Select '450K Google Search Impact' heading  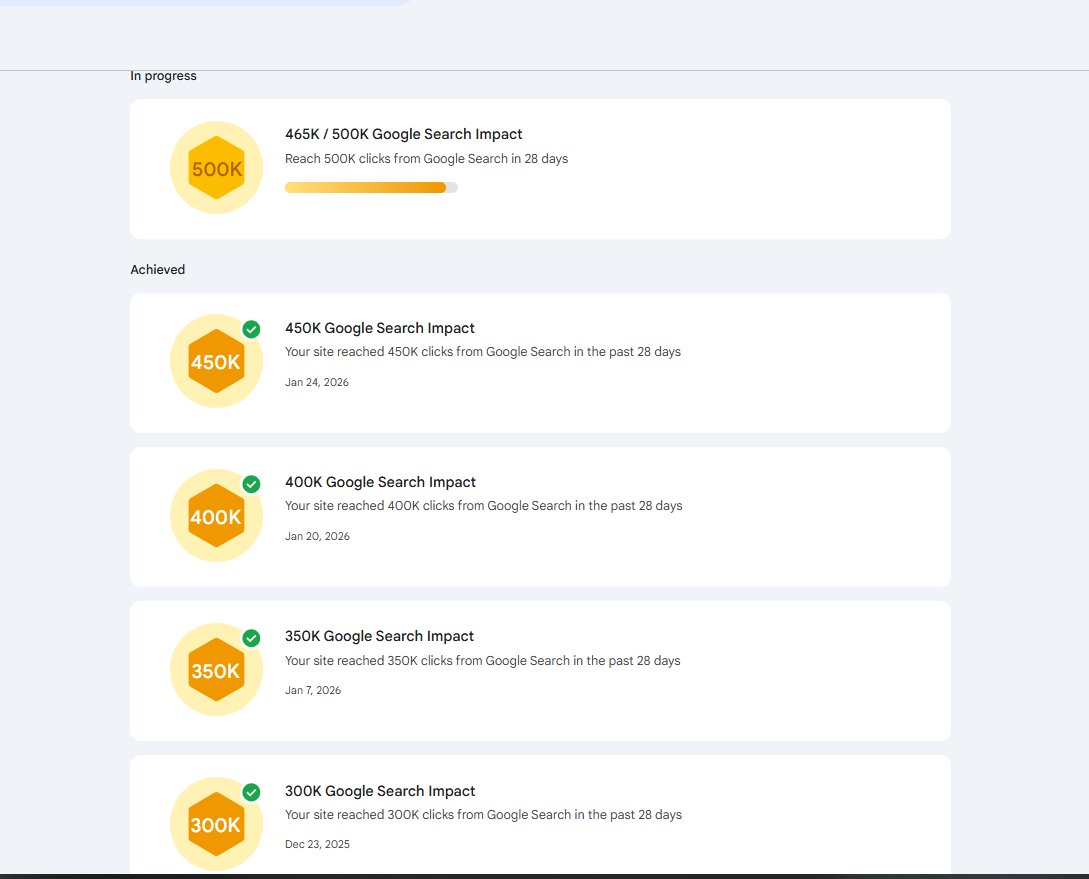(x=380, y=328)
